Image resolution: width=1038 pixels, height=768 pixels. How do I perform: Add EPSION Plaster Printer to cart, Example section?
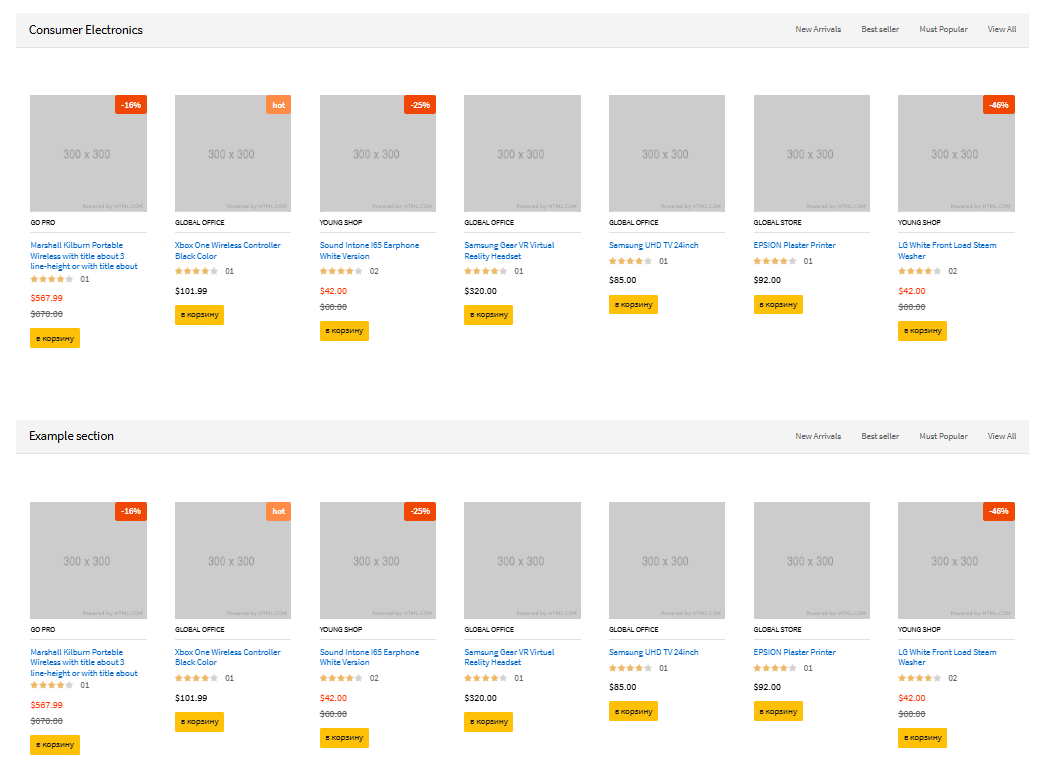[x=778, y=711]
